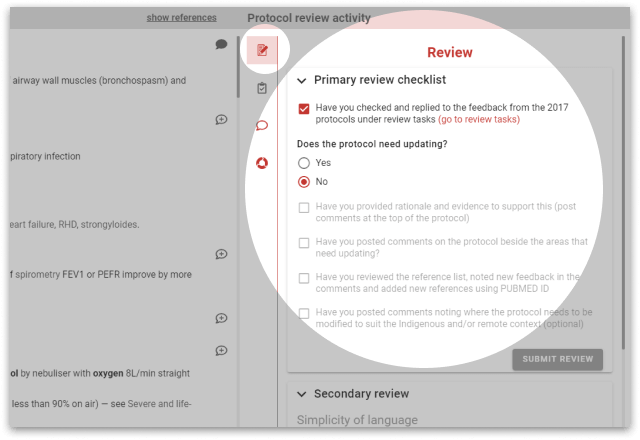Add comment above the nebuliser oxygen line
This screenshot has width=640, height=440.
221,351
